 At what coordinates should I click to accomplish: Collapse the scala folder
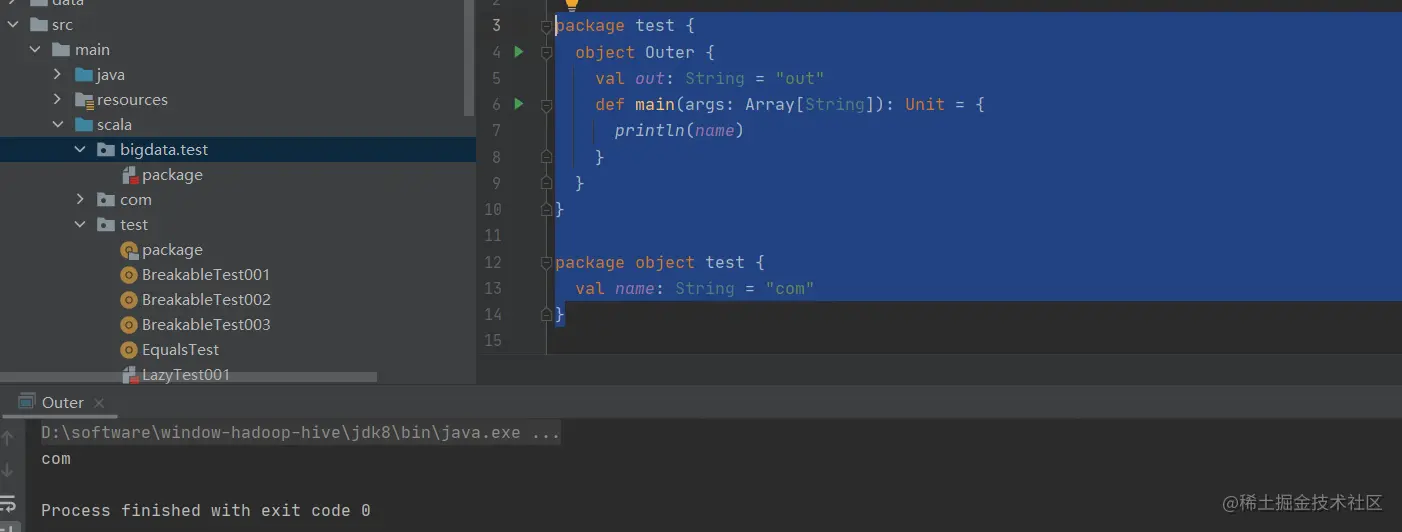click(x=57, y=125)
